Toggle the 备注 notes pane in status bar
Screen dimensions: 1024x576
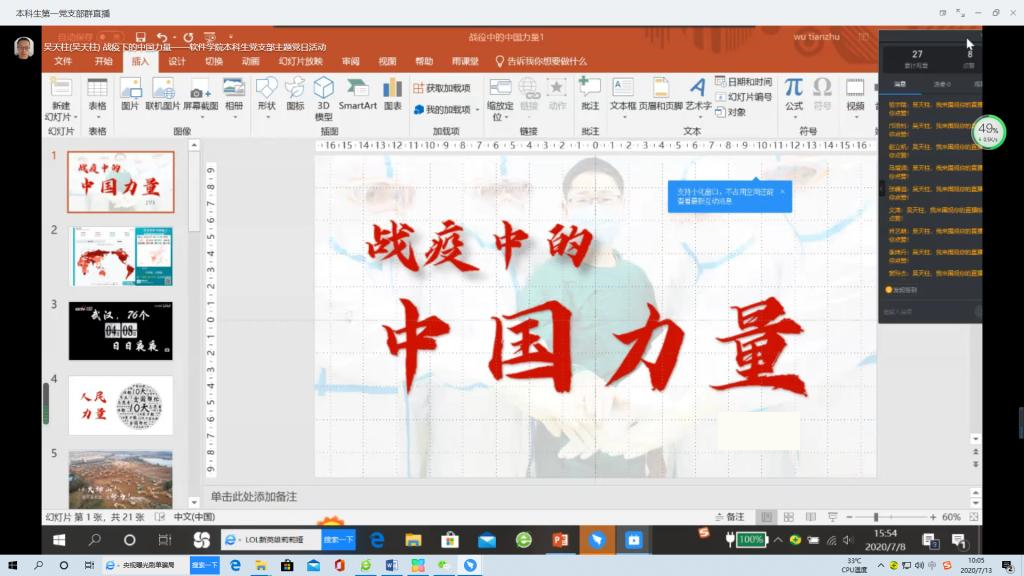tap(729, 517)
